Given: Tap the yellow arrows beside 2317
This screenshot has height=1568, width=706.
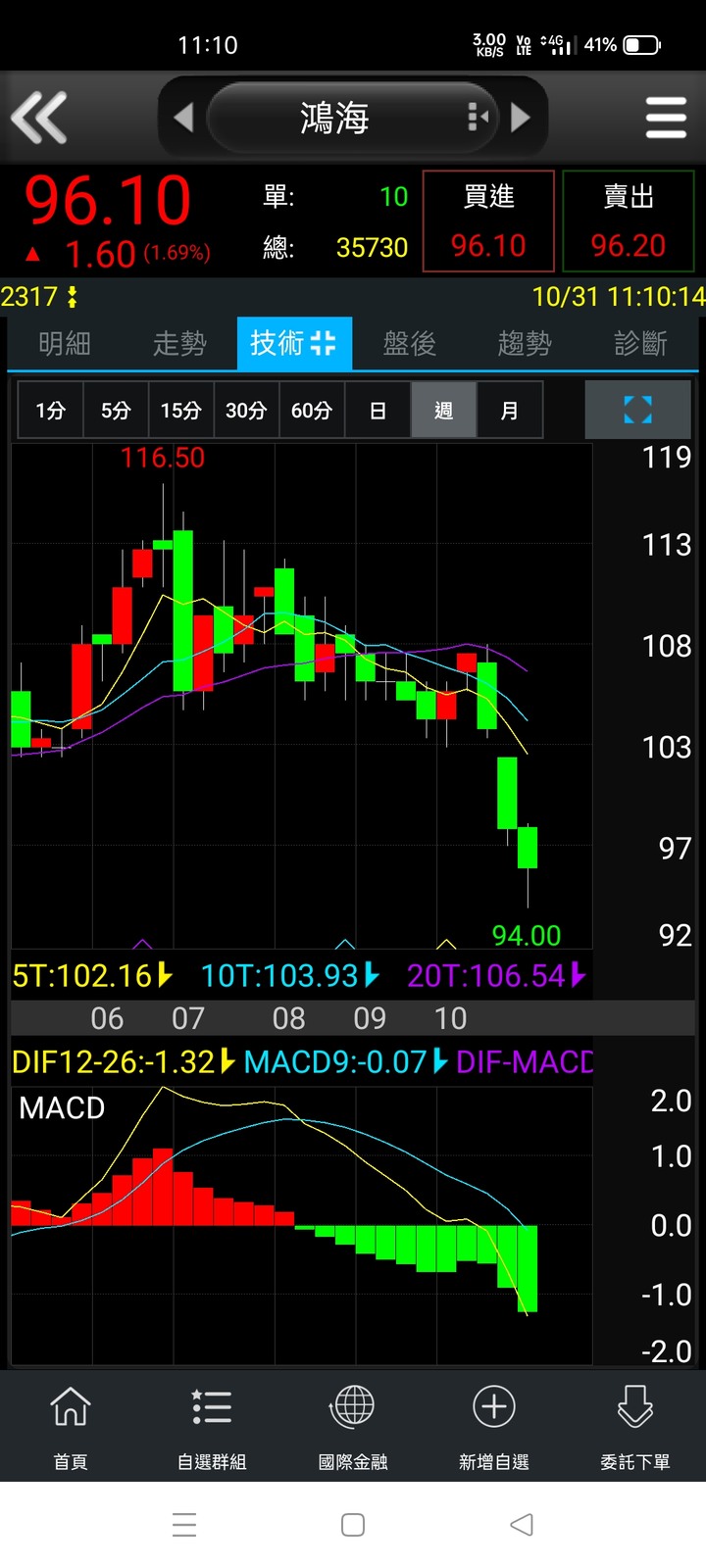Looking at the screenshot, I should 72,297.
